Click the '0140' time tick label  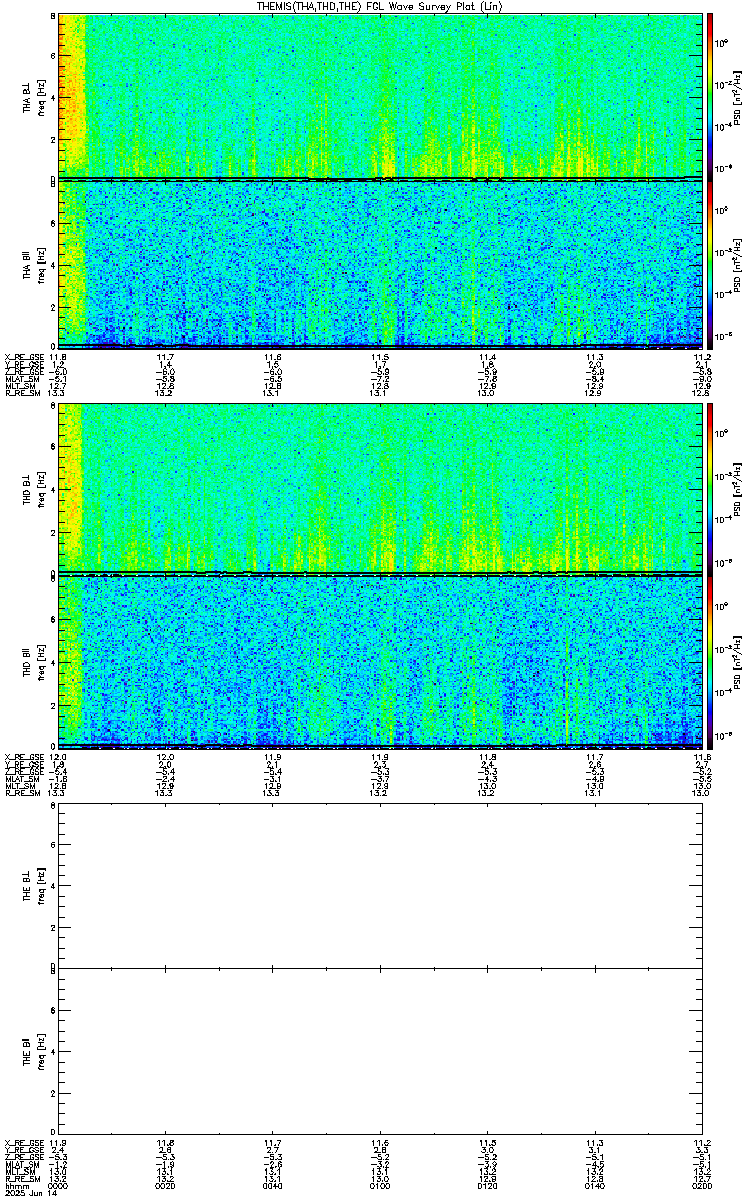(594, 1186)
